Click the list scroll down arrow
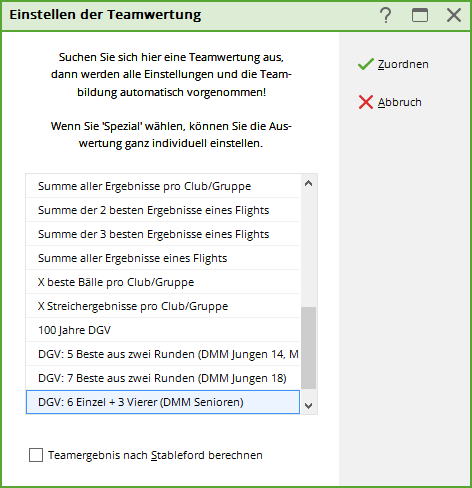This screenshot has height=488, width=472. coord(309,405)
